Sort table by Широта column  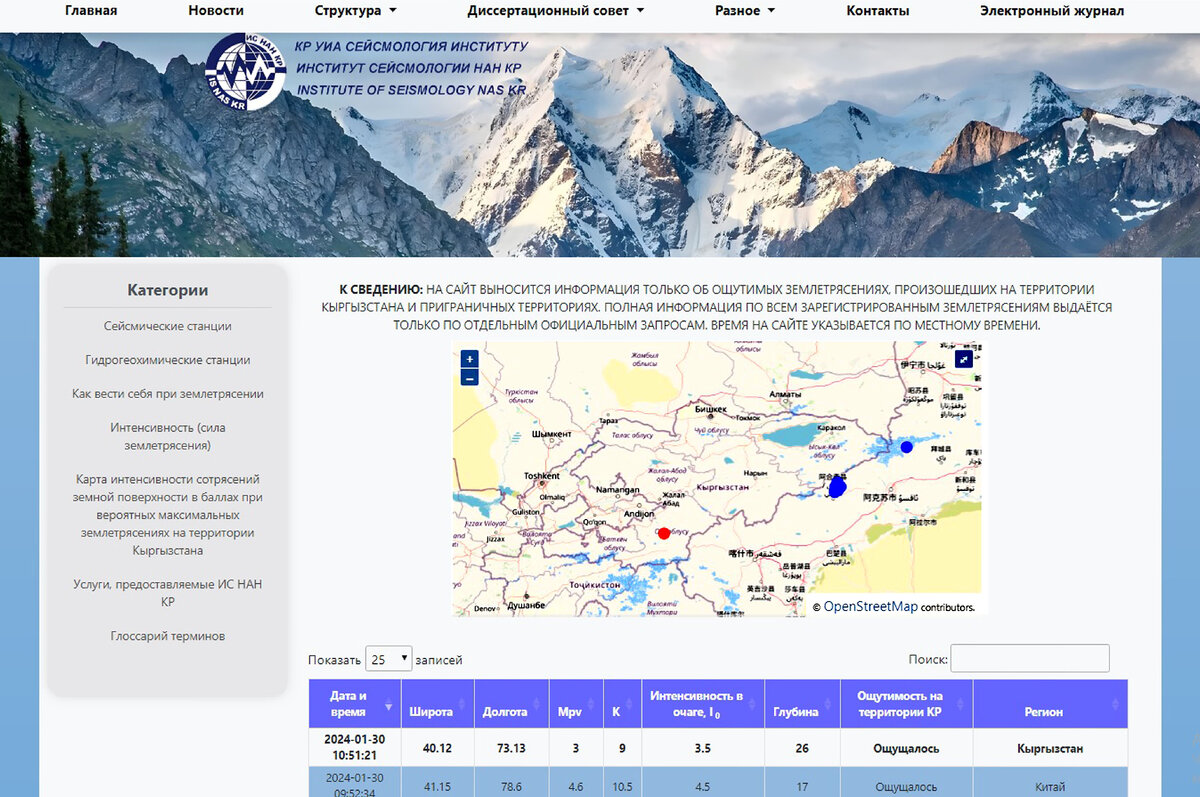(437, 704)
